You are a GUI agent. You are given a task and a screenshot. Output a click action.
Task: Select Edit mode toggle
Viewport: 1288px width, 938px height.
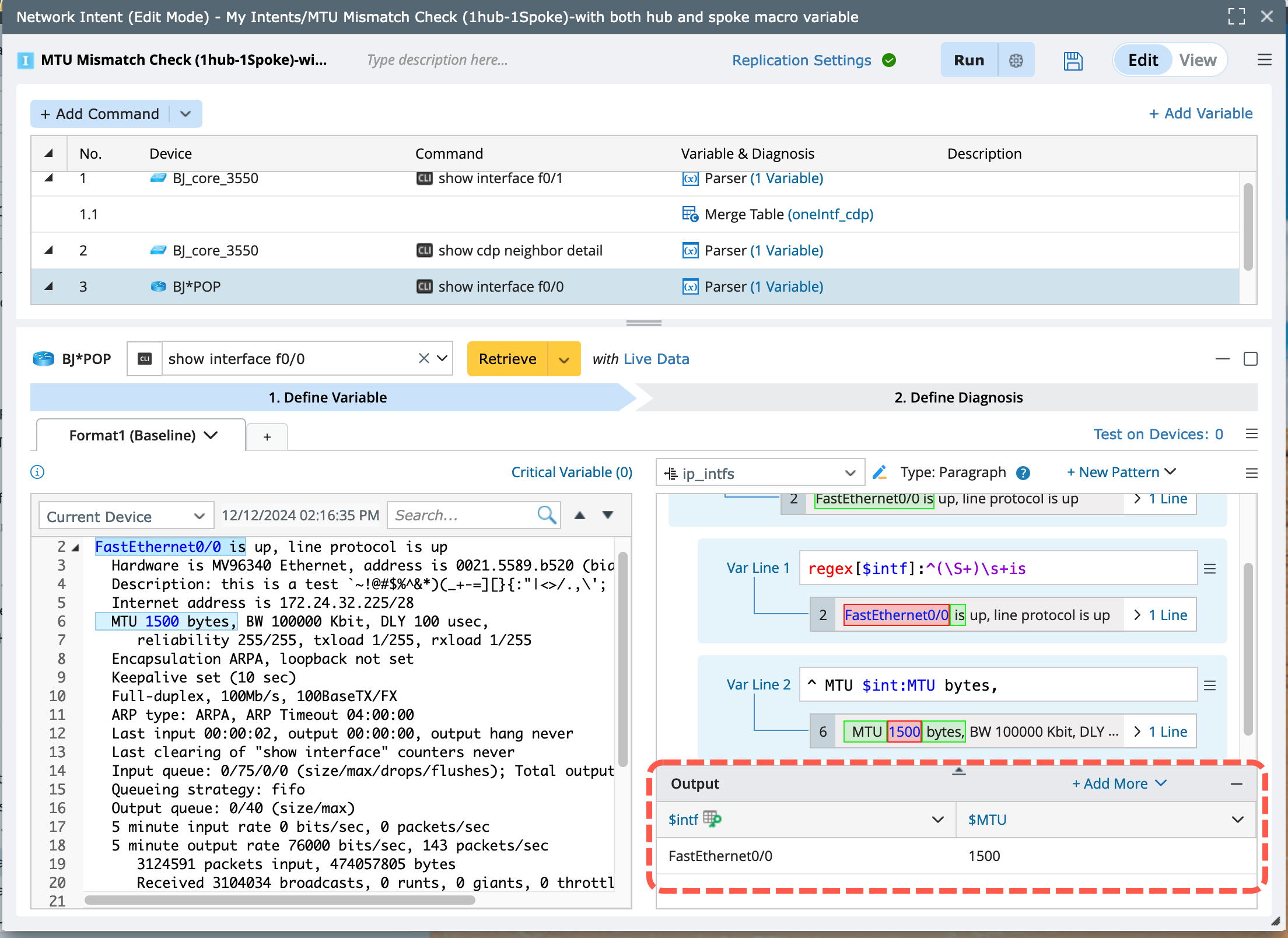(x=1143, y=61)
